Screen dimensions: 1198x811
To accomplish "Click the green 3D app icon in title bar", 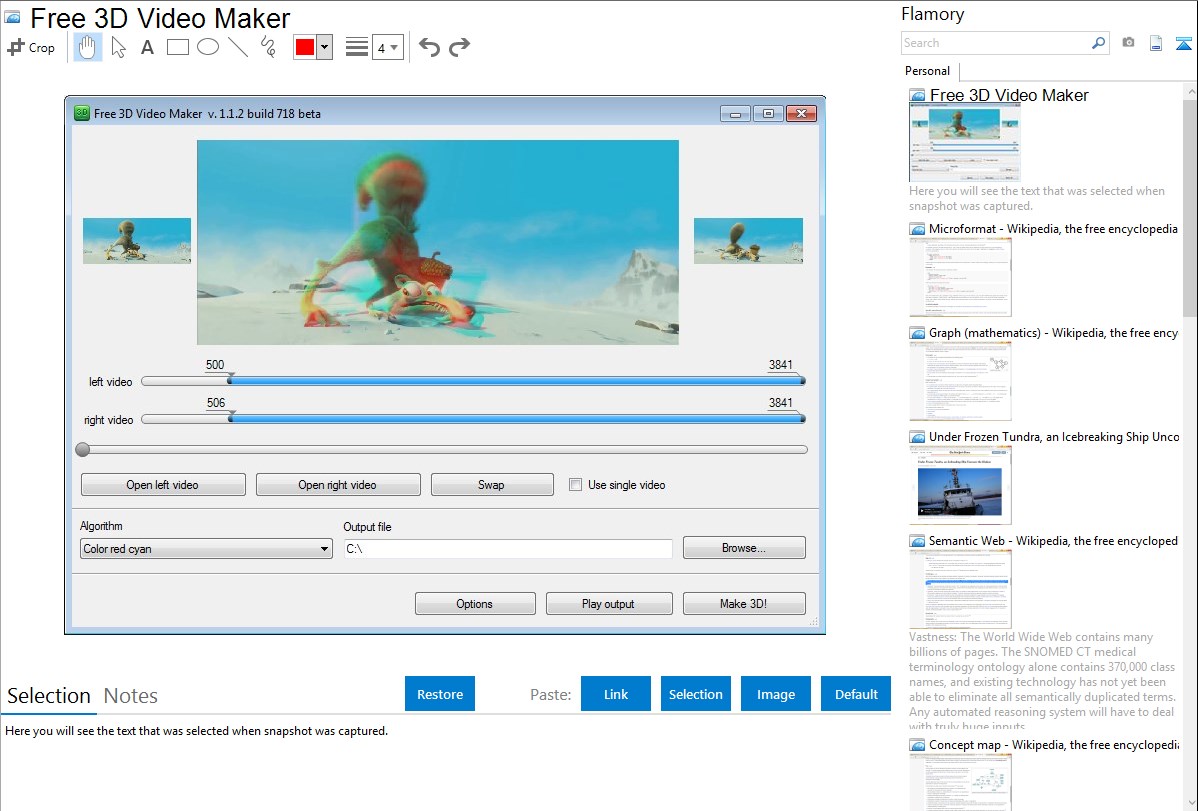I will 81,113.
